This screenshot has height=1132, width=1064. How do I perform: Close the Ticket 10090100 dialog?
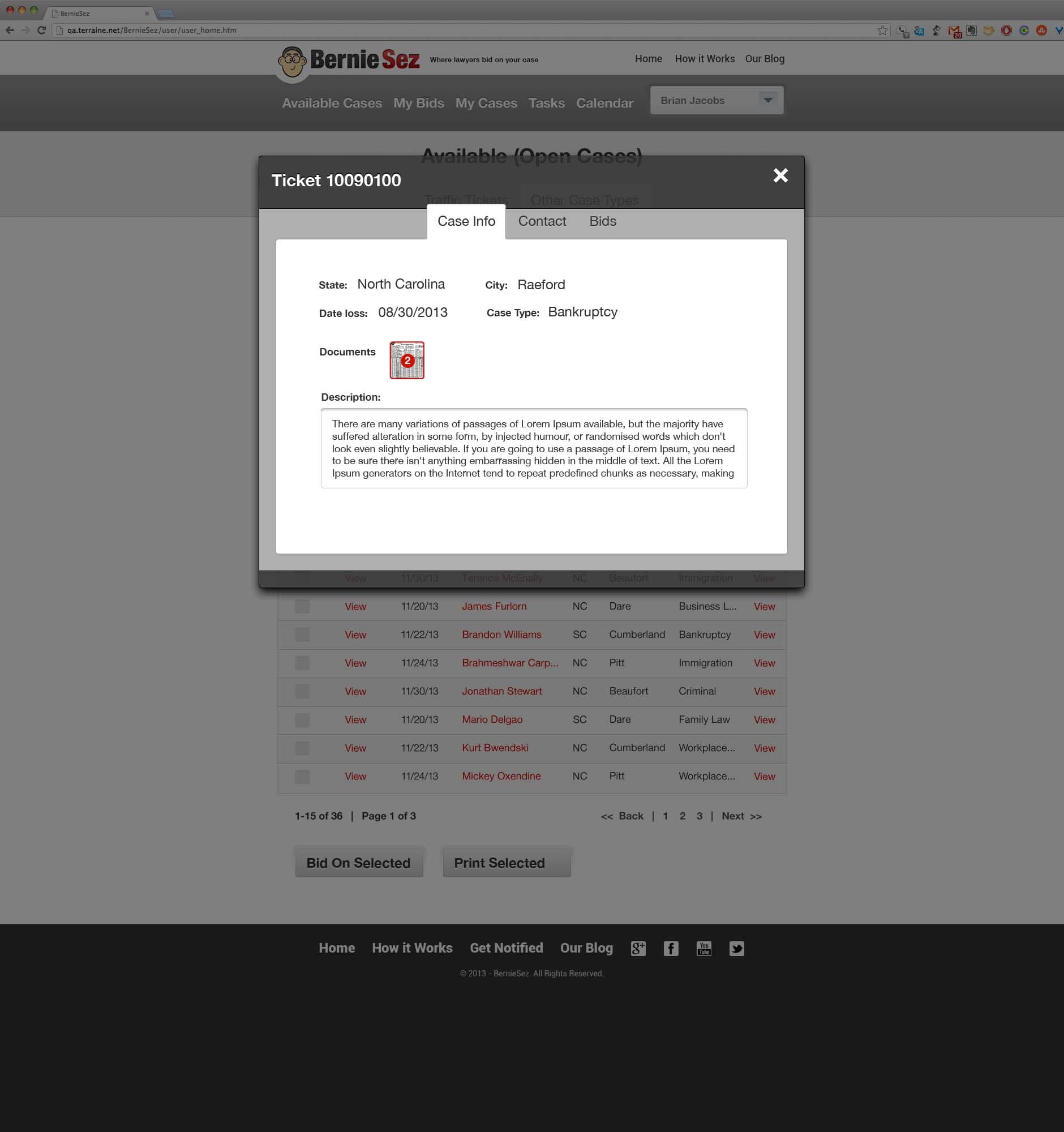pyautogui.click(x=780, y=175)
